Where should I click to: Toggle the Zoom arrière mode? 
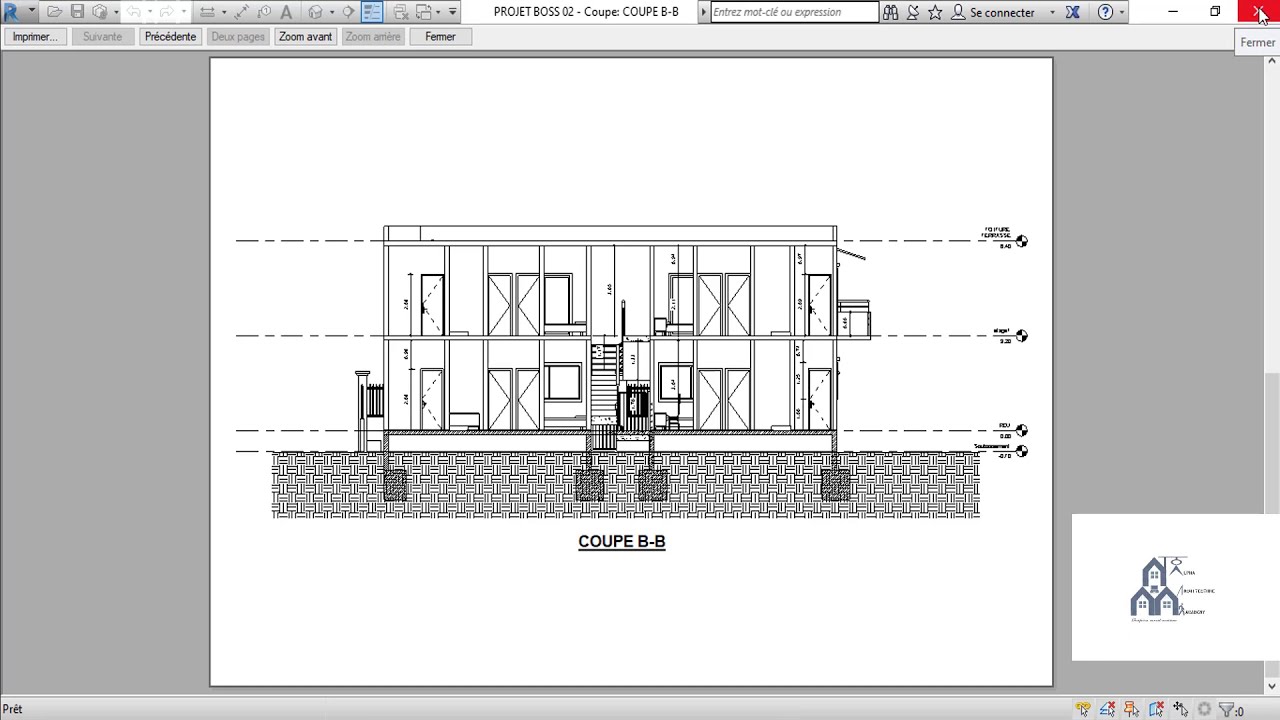tap(372, 36)
